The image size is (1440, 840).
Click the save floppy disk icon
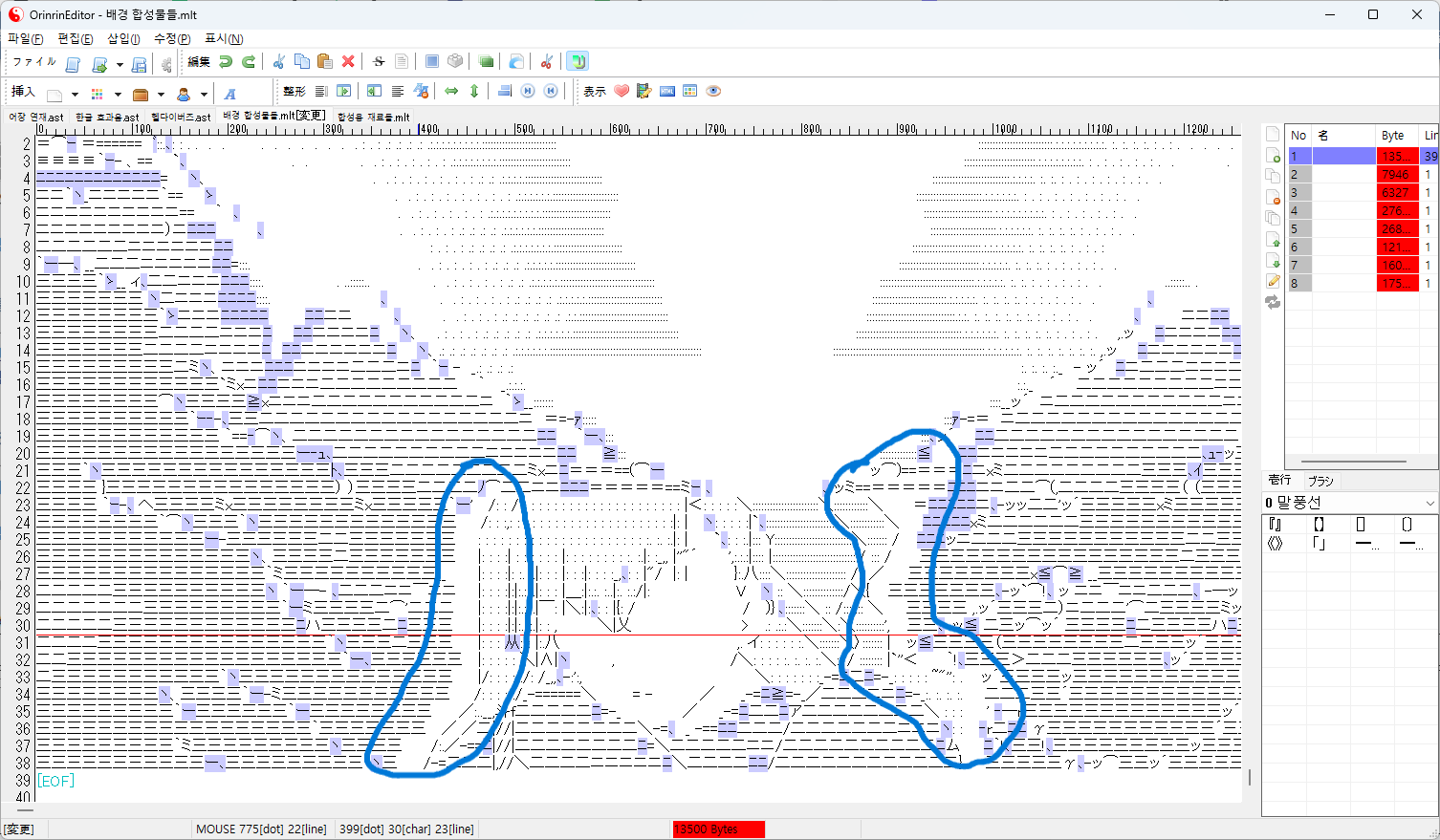click(139, 64)
